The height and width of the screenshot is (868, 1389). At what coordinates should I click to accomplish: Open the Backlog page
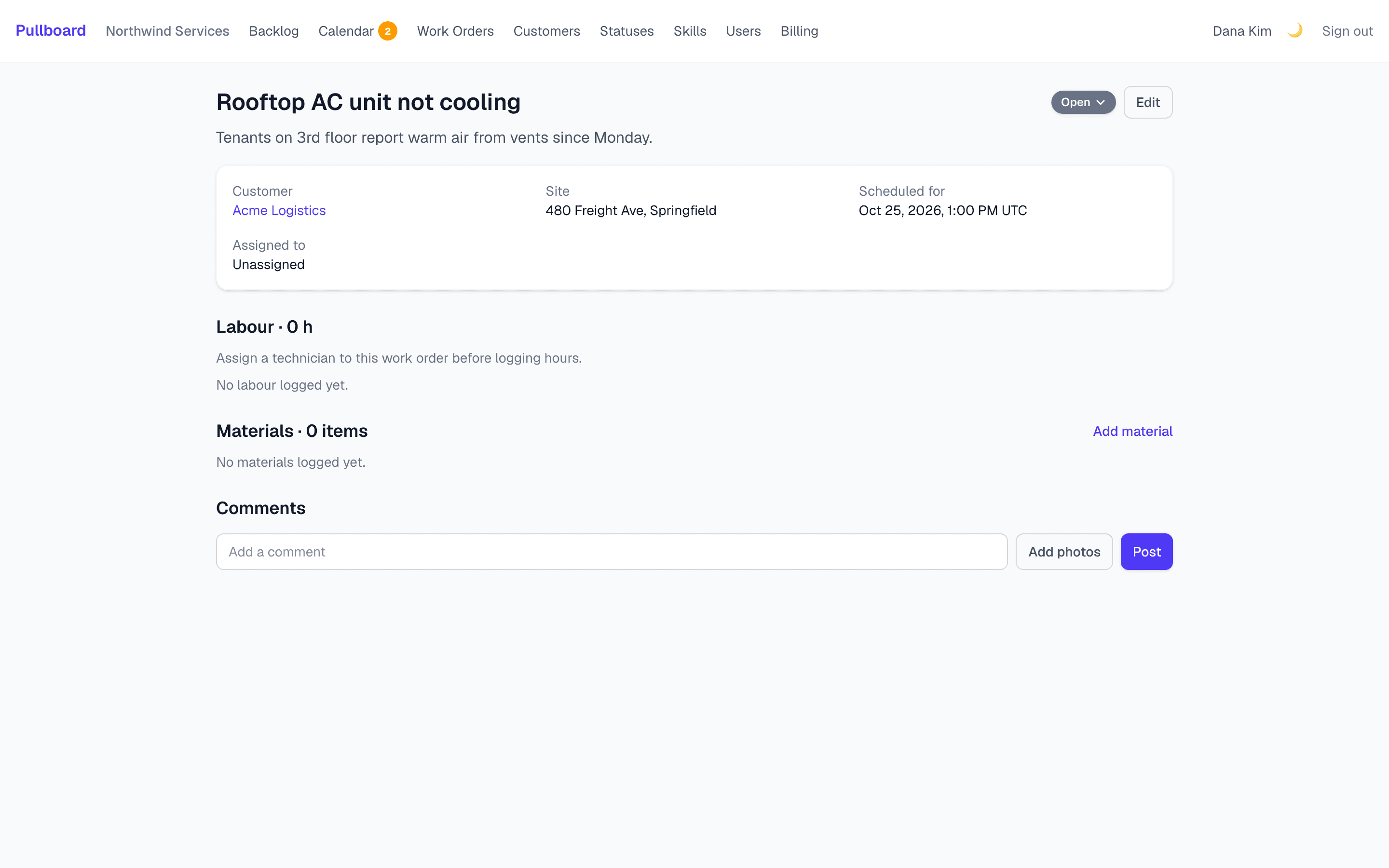click(x=274, y=31)
